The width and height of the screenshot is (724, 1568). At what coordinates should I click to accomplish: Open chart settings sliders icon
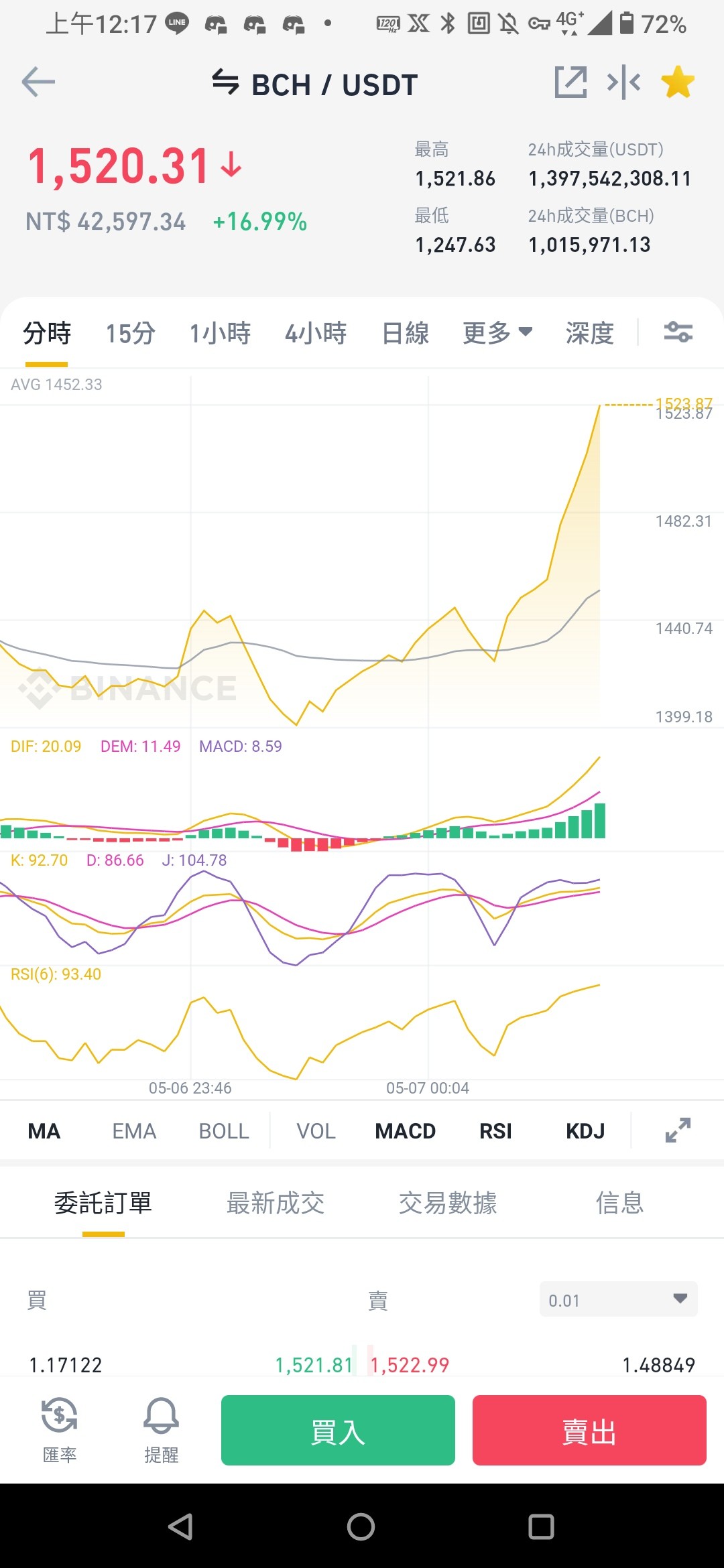click(x=678, y=332)
